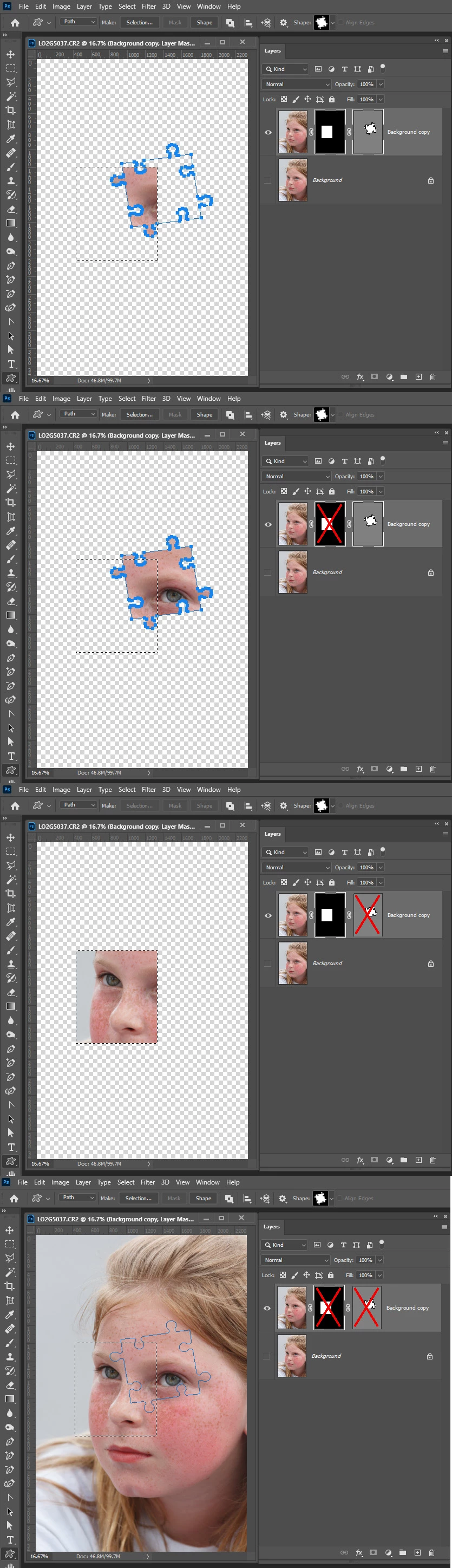Hide the Background copy layer in top screenshot
This screenshot has height=1568, width=452.
tap(267, 132)
